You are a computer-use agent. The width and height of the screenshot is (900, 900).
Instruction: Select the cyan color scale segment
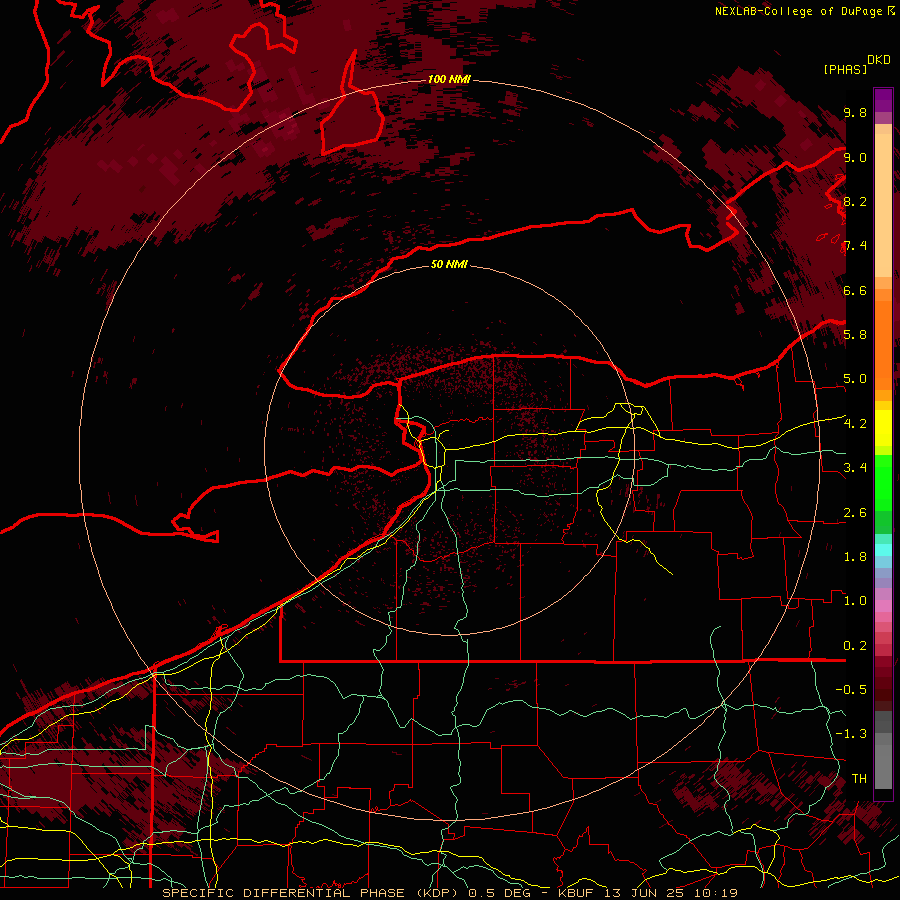point(883,549)
